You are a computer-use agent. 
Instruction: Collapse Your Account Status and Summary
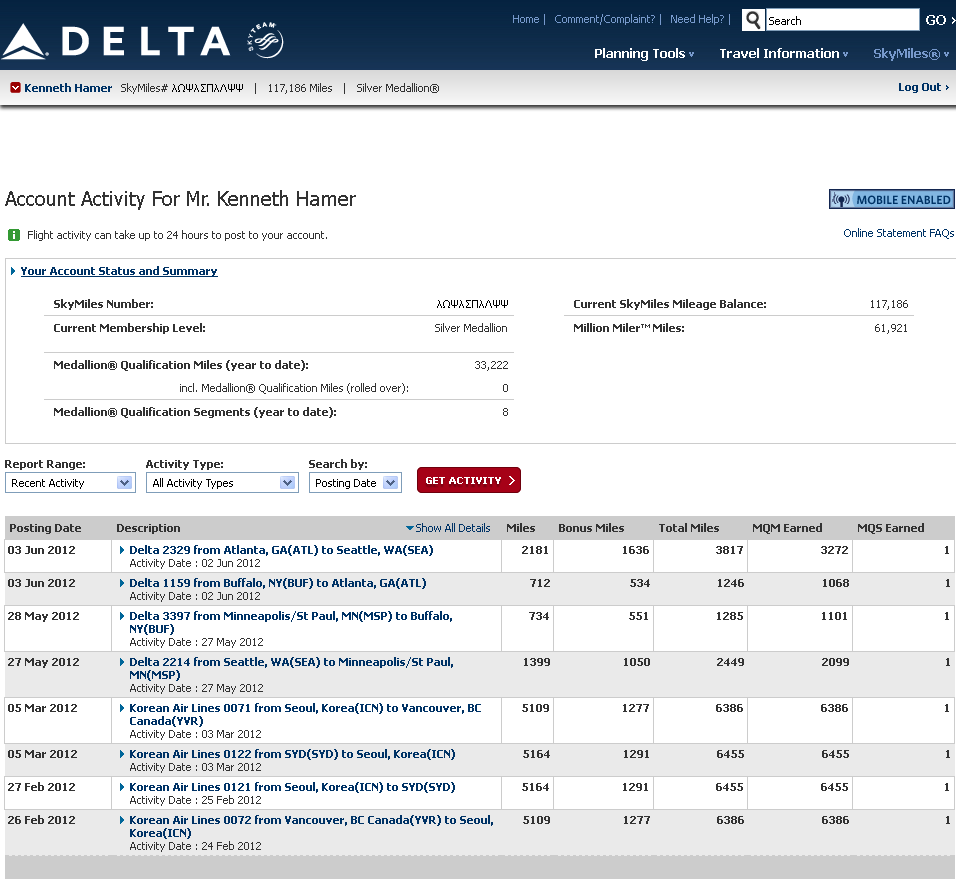click(x=13, y=271)
